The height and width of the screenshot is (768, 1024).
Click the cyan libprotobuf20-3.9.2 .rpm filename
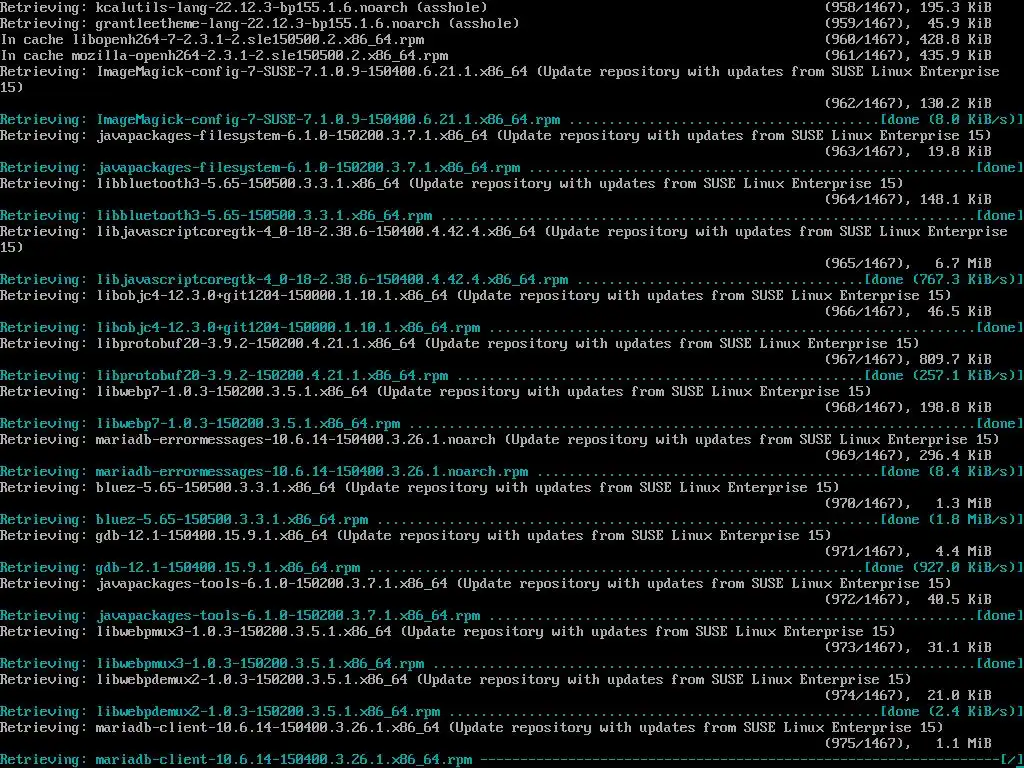pyautogui.click(x=272, y=376)
